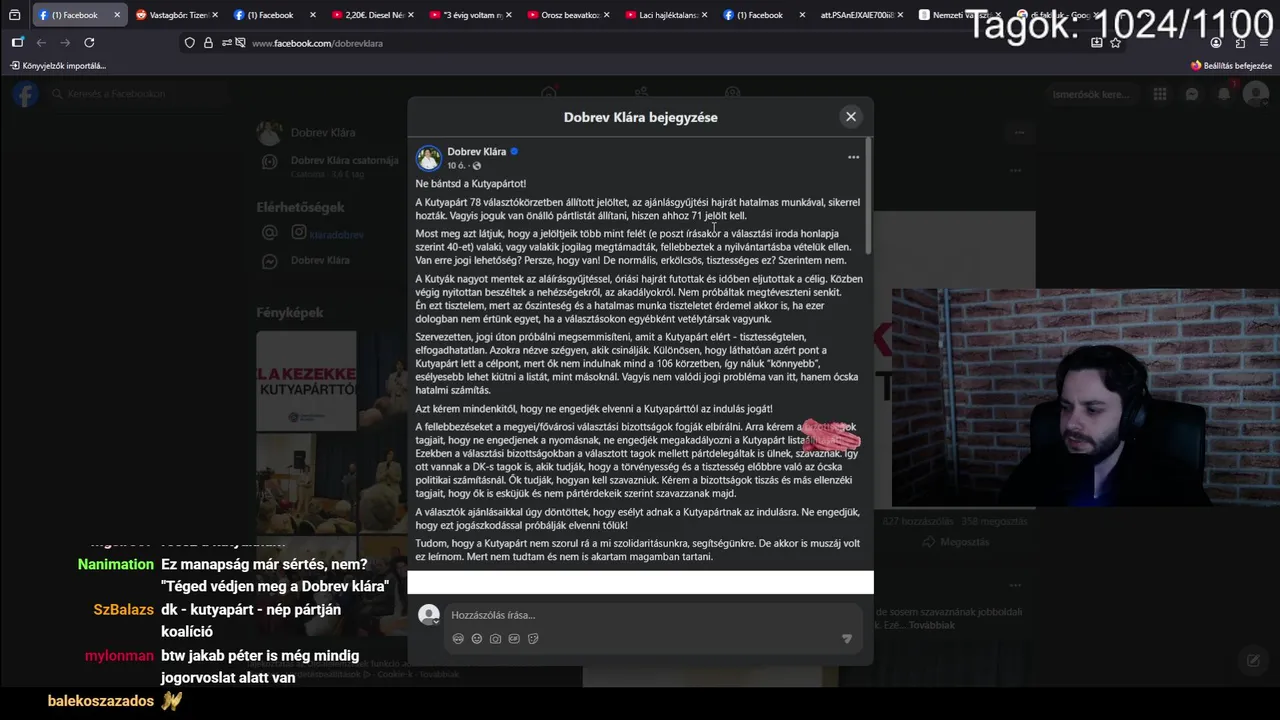This screenshot has width=1280, height=720.
Task: Click Dobrev Klára's avatar in the post header
Action: point(429,158)
